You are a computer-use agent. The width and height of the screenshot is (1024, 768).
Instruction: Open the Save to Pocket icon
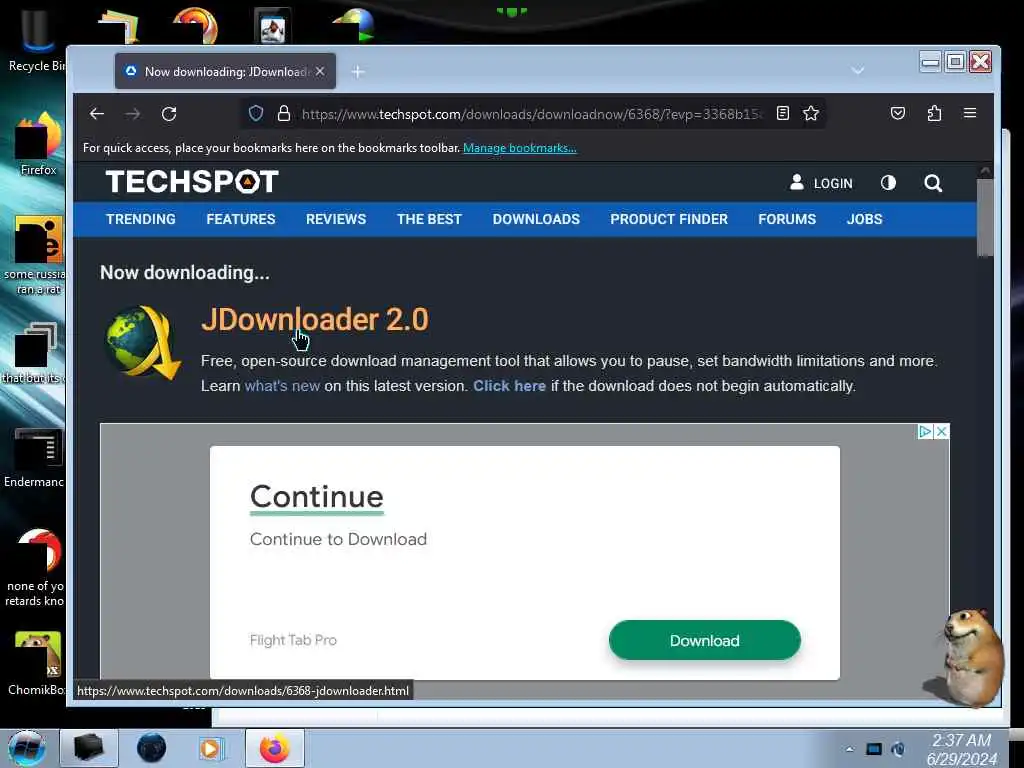coord(898,114)
